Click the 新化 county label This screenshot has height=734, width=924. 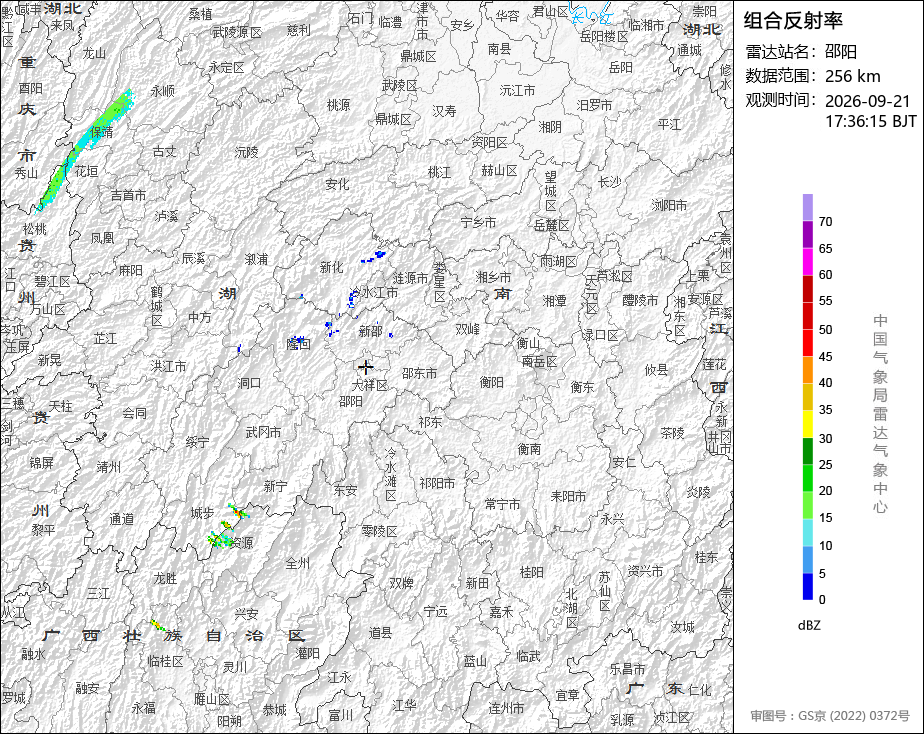332,267
